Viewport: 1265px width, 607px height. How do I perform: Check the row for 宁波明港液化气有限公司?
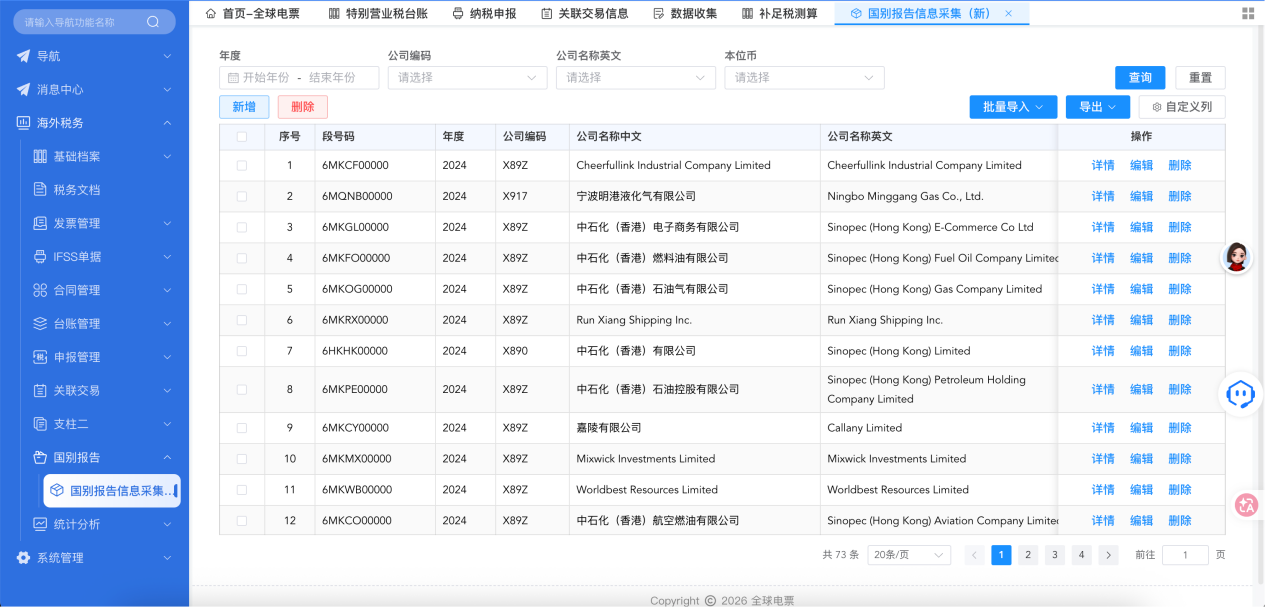pyautogui.click(x=242, y=197)
